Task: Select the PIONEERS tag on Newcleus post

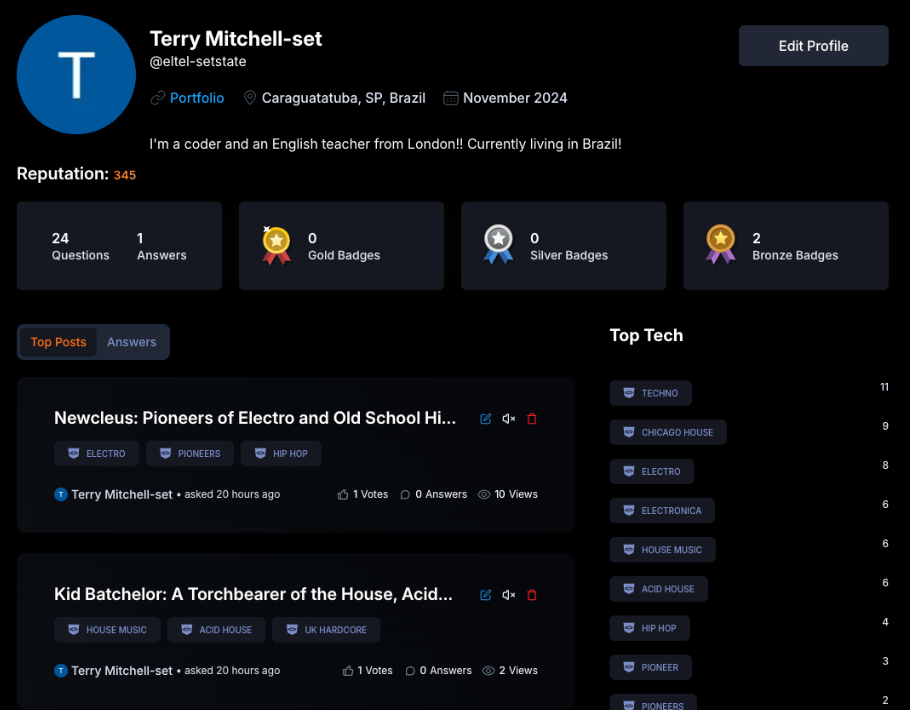Action: [190, 453]
